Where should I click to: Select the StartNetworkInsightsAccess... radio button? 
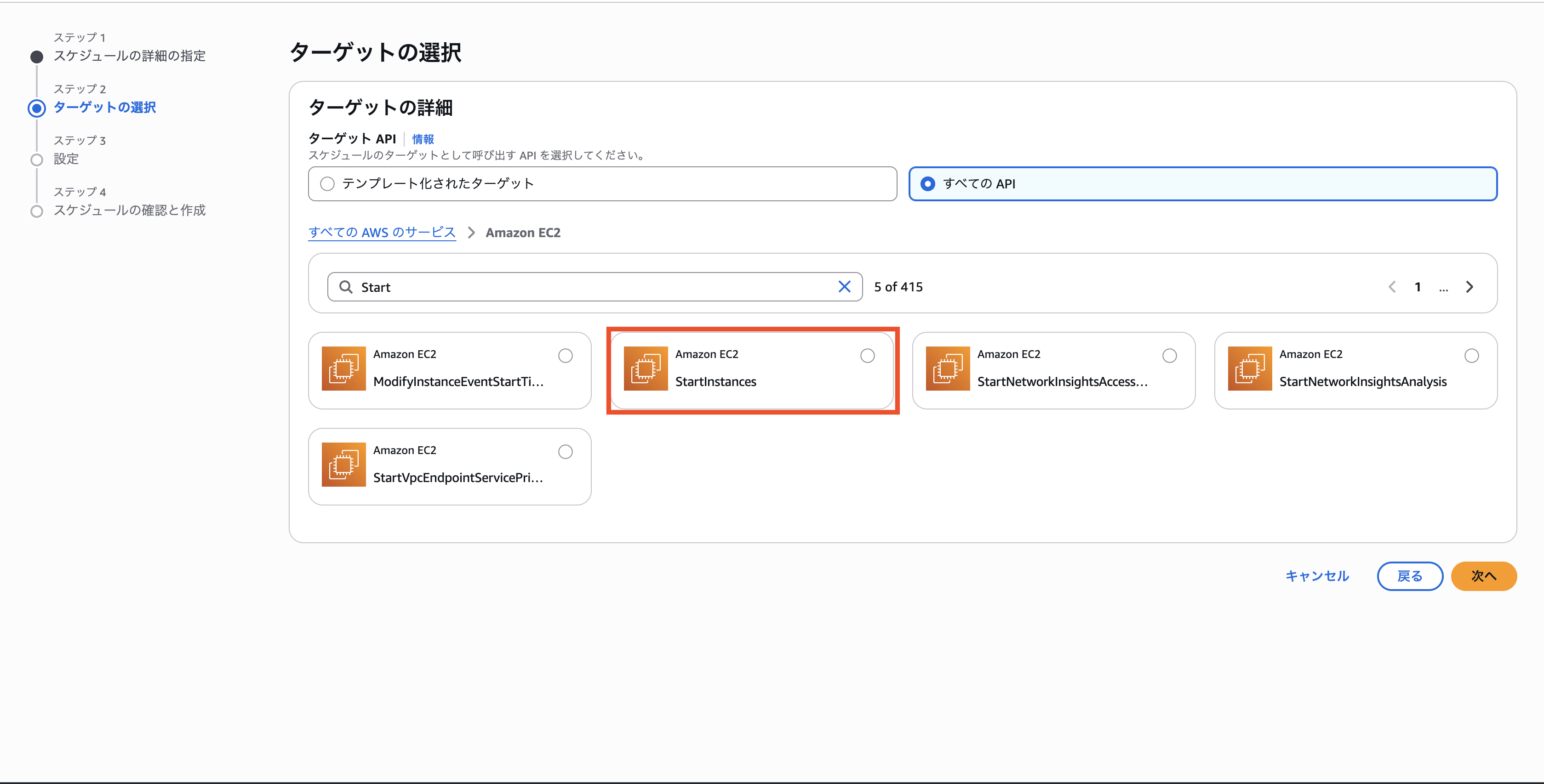[1169, 356]
